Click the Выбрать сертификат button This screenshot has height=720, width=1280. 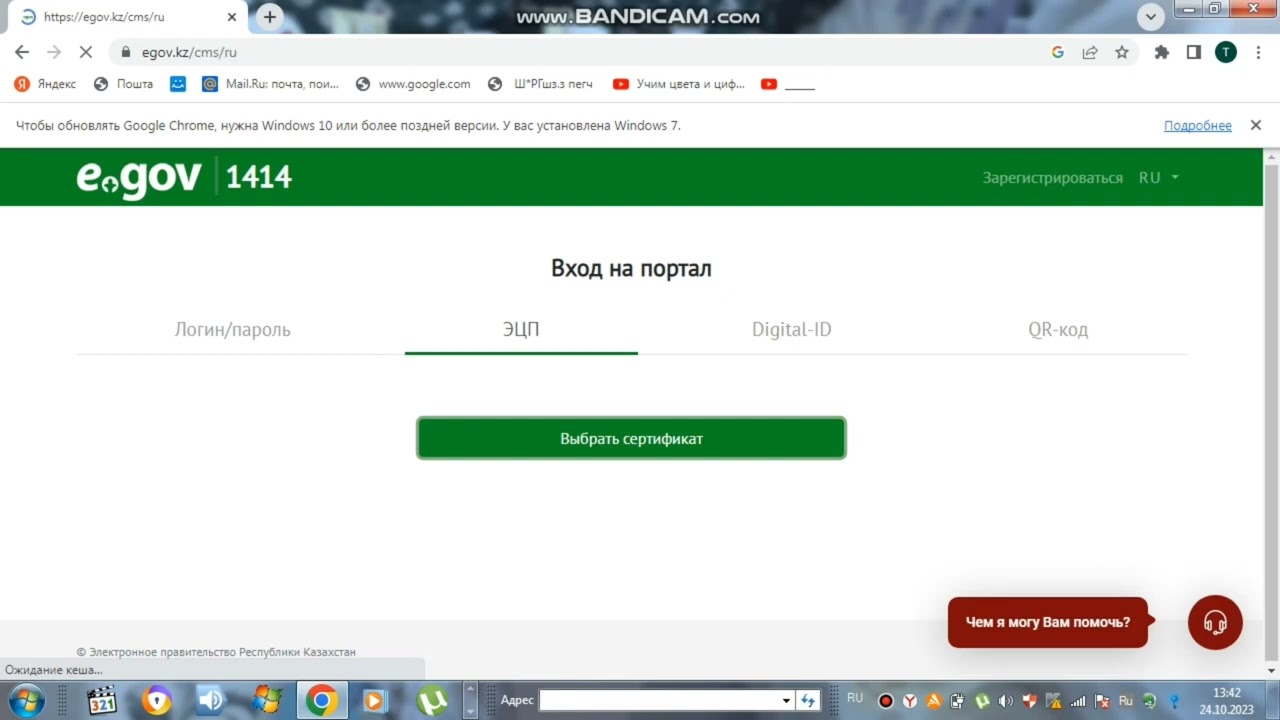tap(631, 438)
